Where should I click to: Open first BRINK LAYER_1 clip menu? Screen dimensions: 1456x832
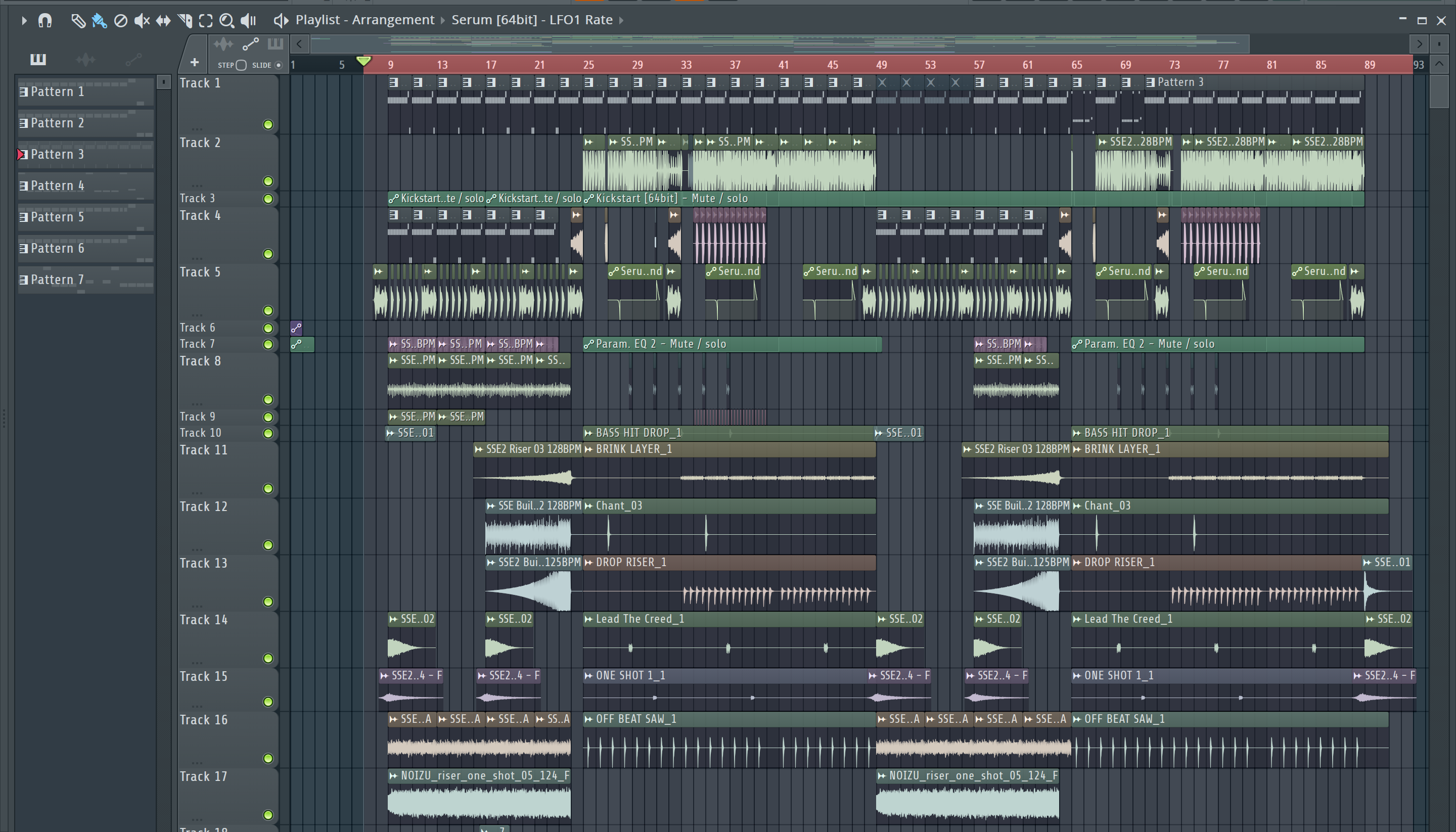(588, 449)
